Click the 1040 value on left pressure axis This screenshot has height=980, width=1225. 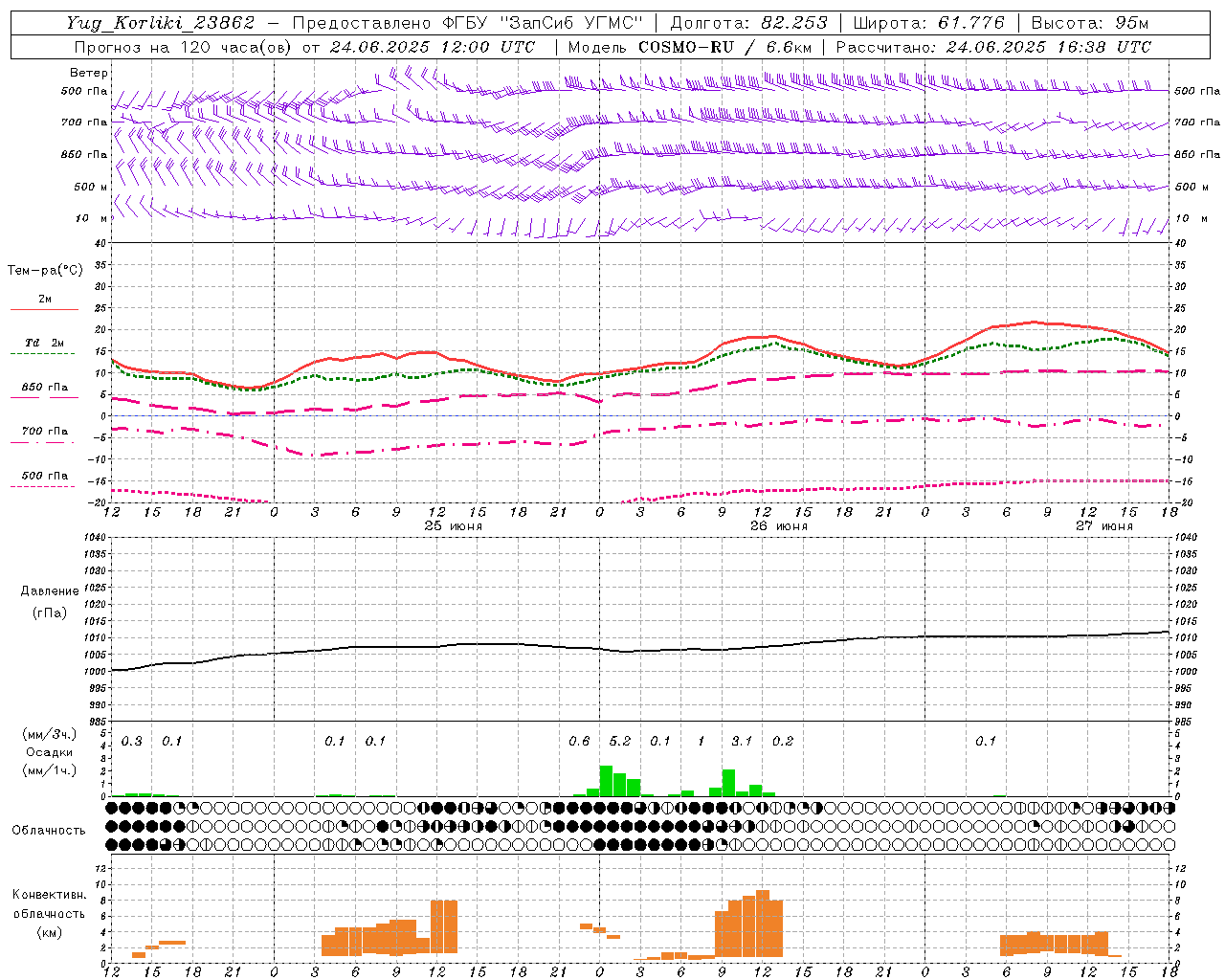pyautogui.click(x=96, y=538)
